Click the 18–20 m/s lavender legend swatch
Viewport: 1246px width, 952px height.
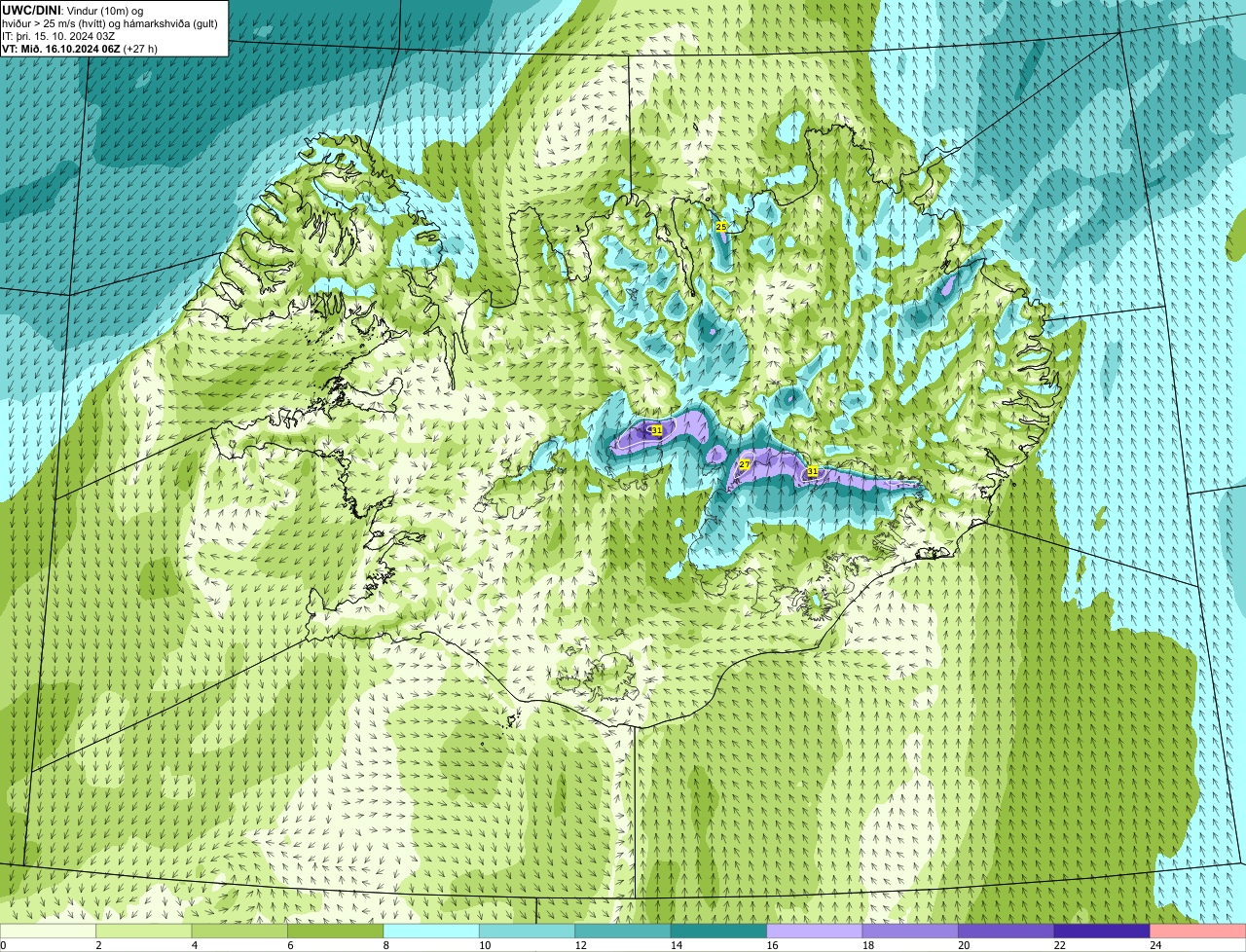(910, 931)
